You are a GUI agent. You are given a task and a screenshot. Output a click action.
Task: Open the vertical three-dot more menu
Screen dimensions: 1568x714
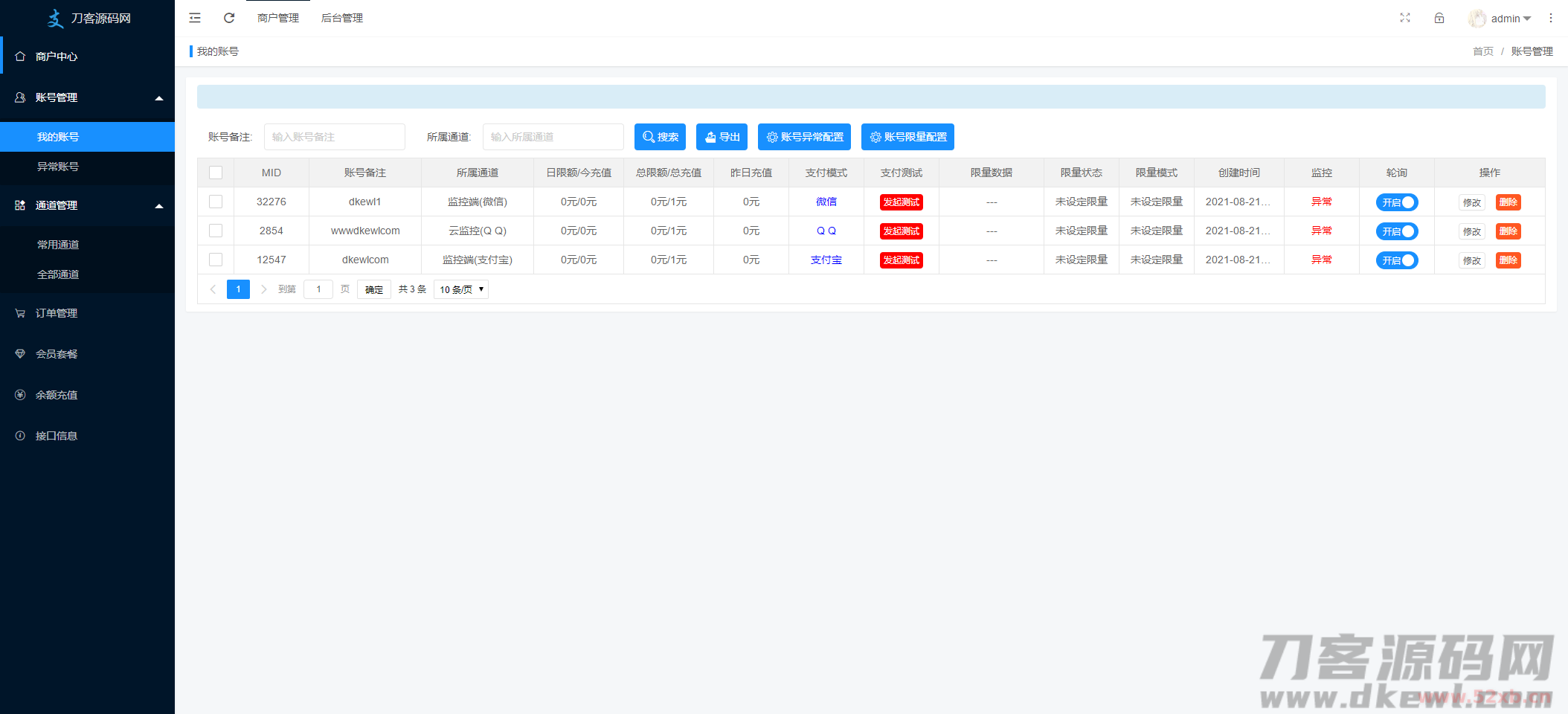[x=1550, y=18]
